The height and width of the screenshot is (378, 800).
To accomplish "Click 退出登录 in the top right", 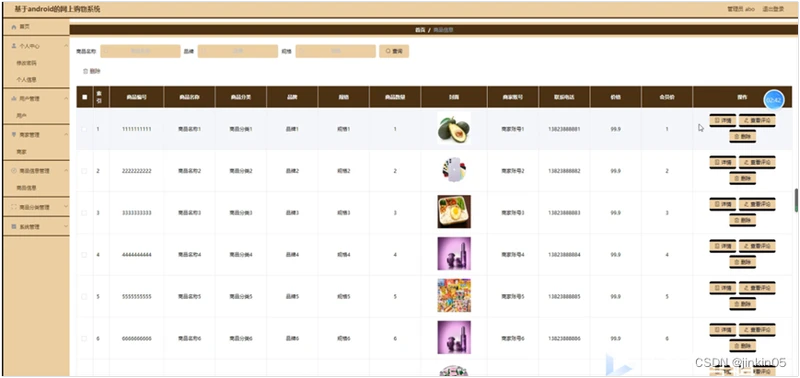I will [773, 9].
